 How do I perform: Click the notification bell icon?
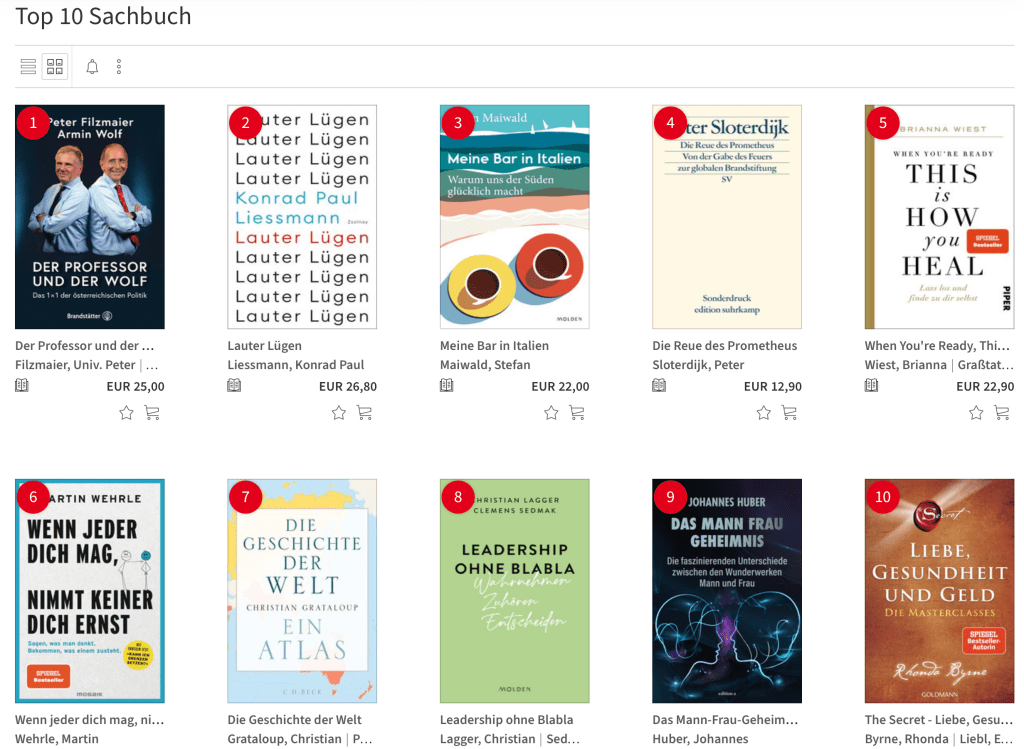pos(92,67)
